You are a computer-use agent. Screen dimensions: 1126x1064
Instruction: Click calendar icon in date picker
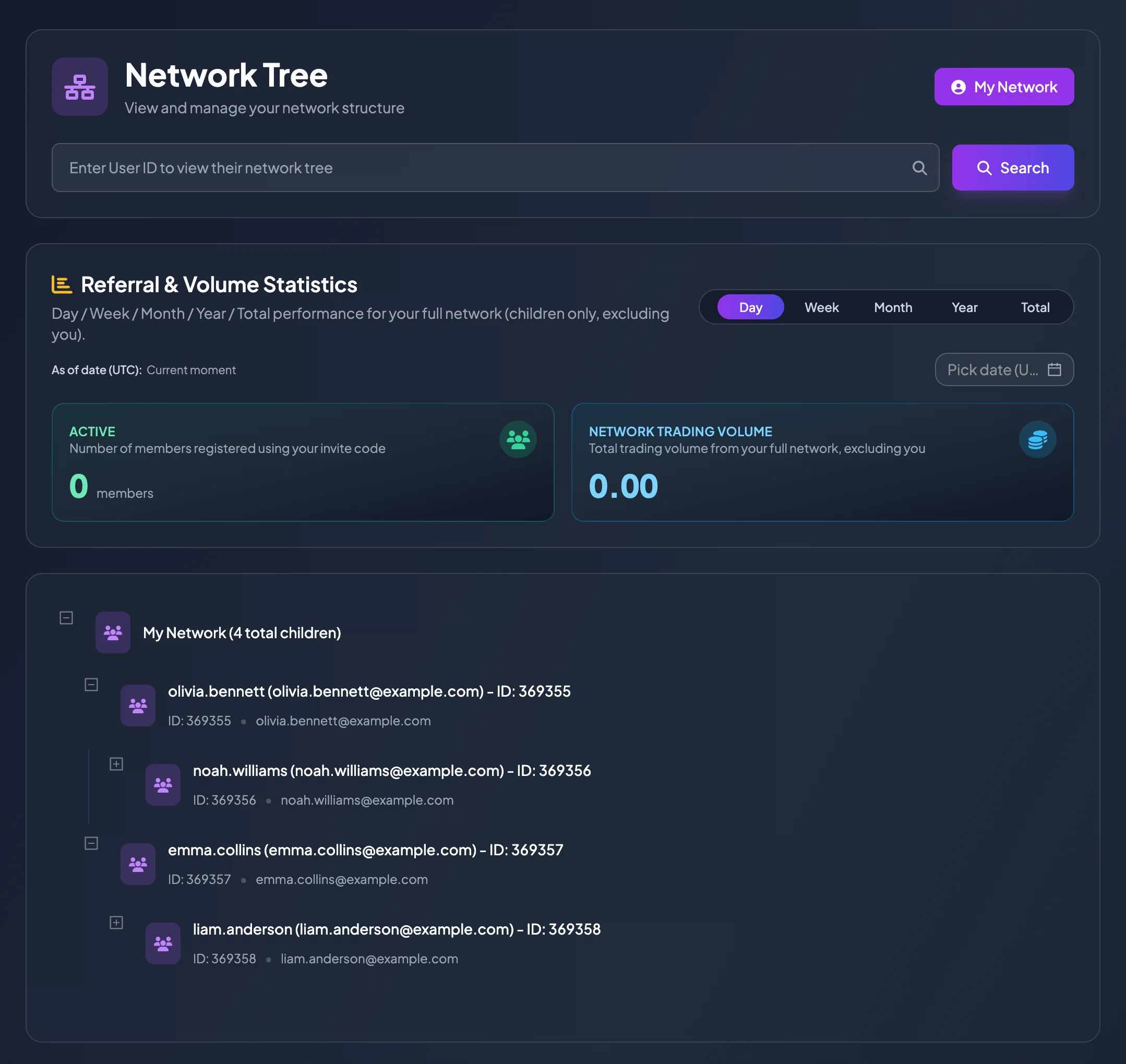point(1054,370)
